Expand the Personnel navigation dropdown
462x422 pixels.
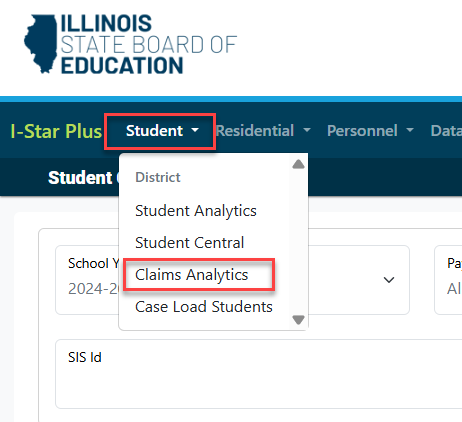(371, 131)
